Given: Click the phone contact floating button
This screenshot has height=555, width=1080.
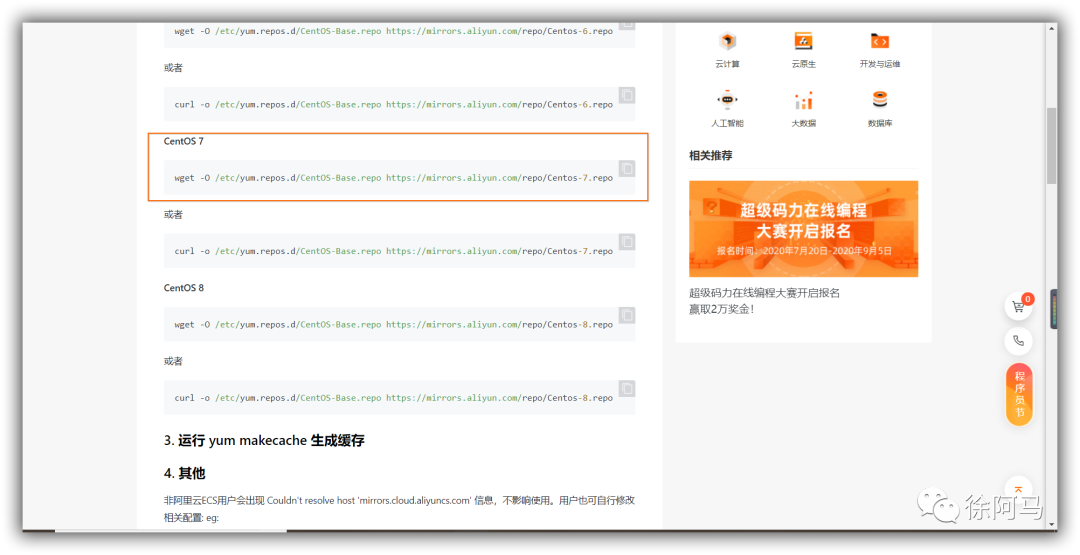Looking at the screenshot, I should [1019, 340].
